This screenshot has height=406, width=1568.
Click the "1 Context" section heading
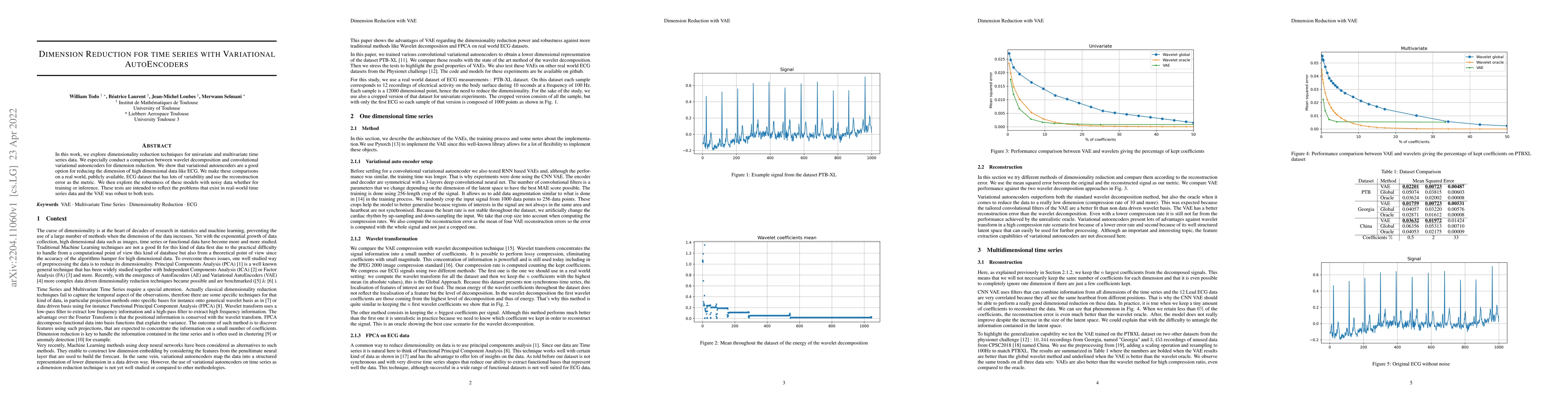[52, 219]
